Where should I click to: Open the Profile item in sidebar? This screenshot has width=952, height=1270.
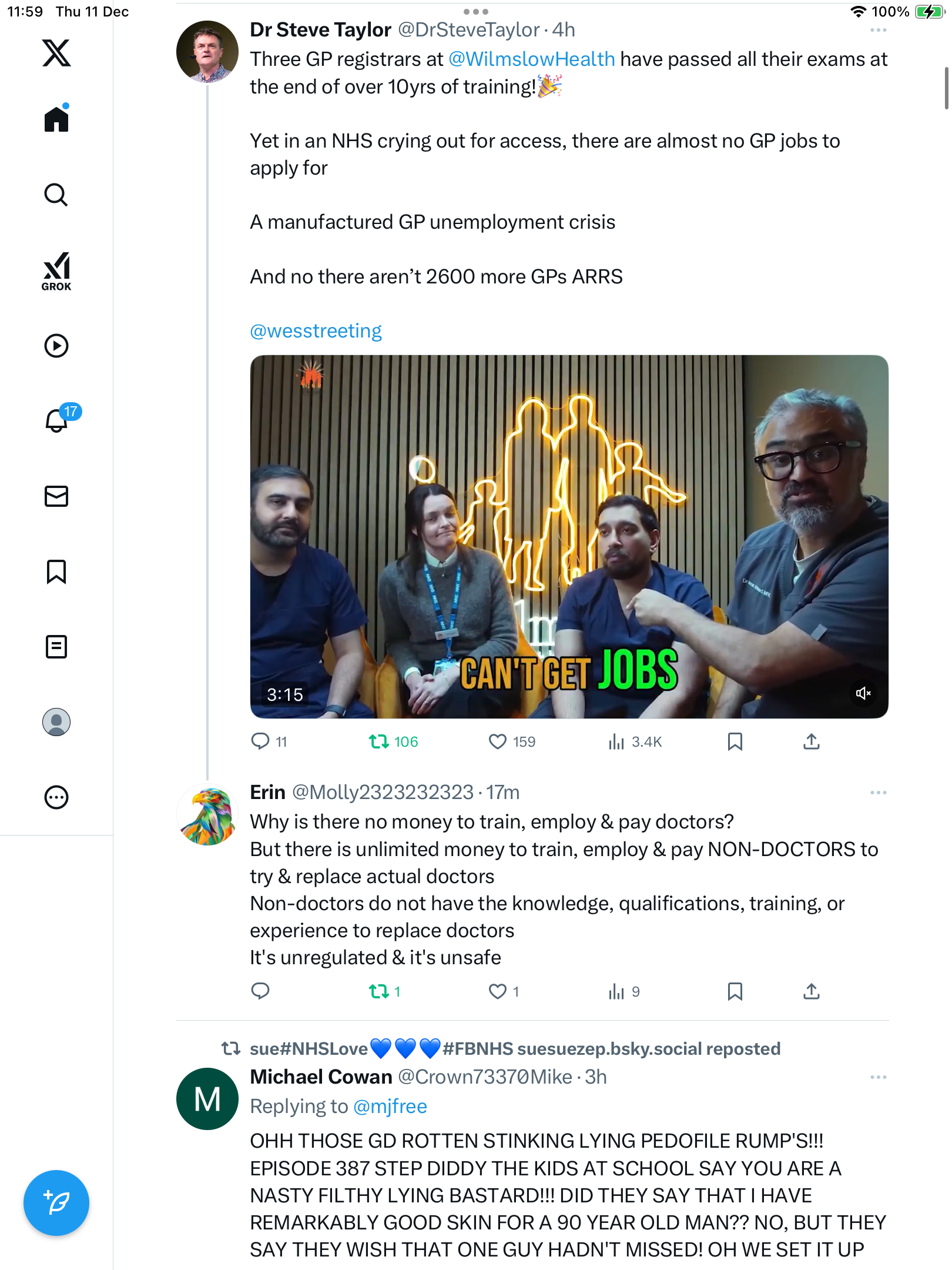tap(56, 722)
